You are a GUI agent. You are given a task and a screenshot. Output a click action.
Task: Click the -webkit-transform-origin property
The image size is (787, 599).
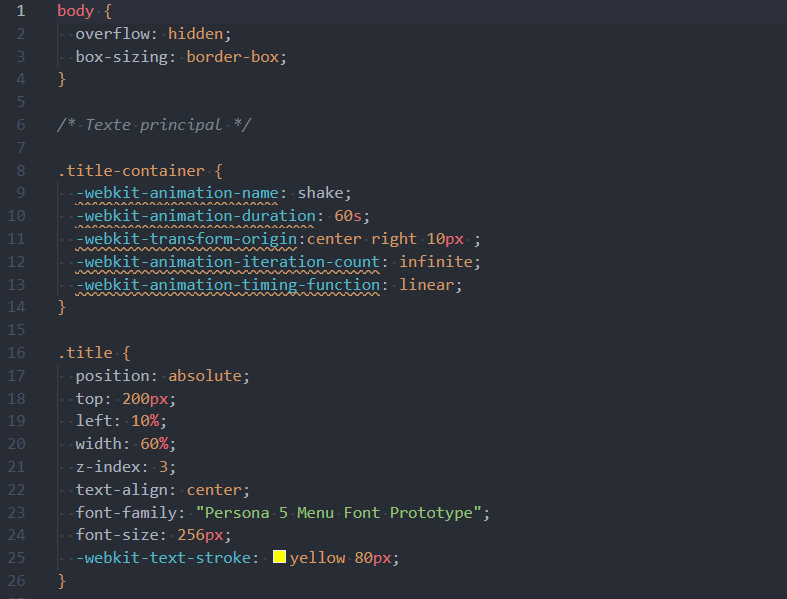tap(190, 239)
